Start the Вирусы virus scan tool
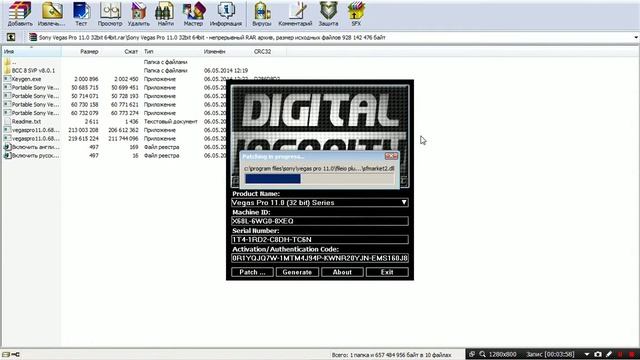Viewport: 640px width, 360px height. pos(262,14)
